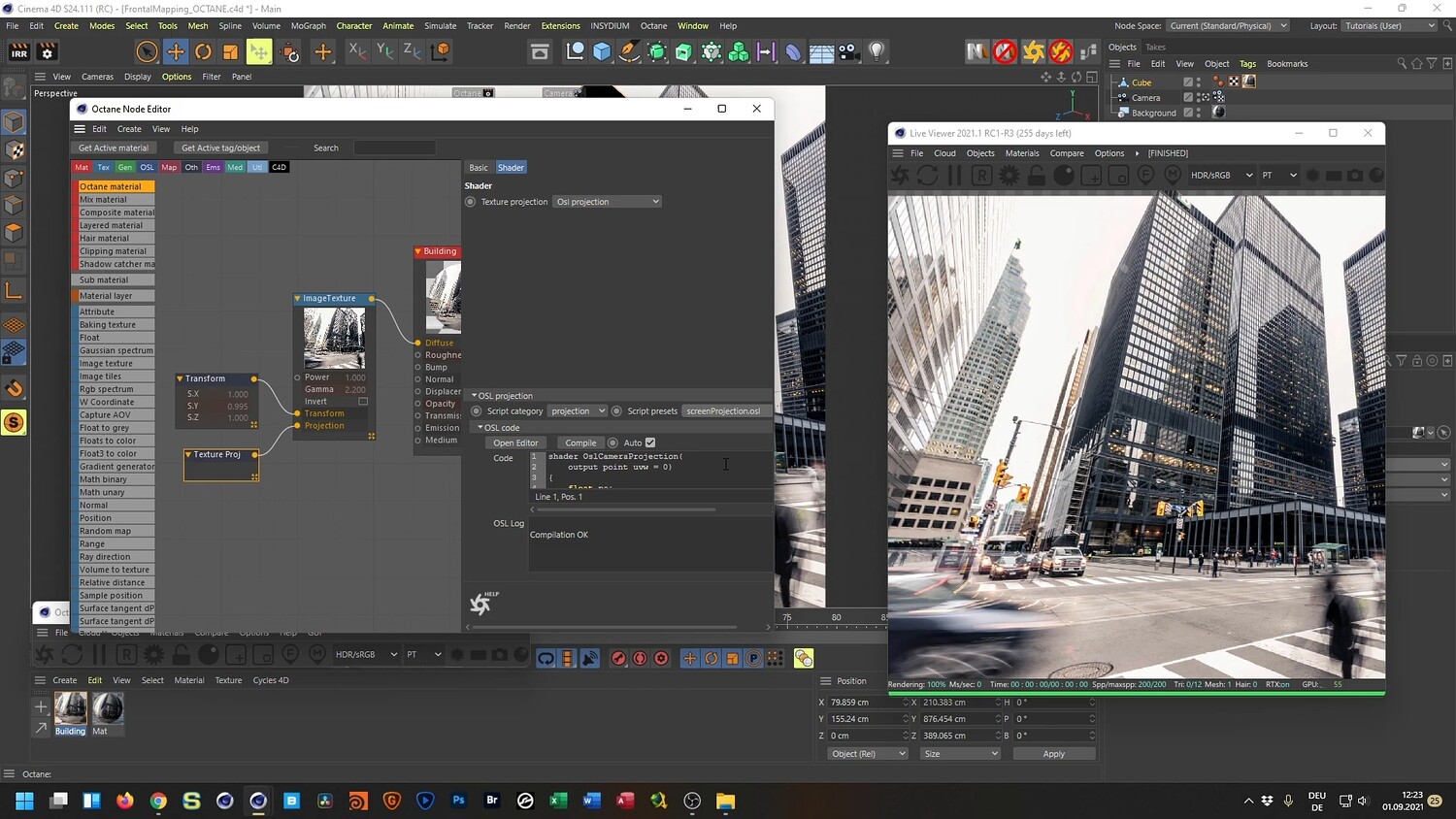Switch to the Basic tab

[x=479, y=168]
